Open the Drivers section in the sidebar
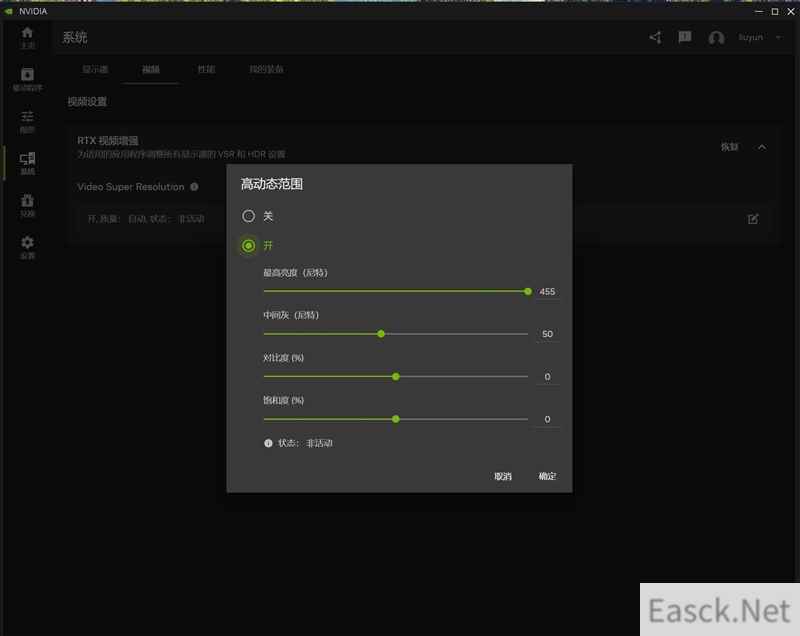This screenshot has height=636, width=800. click(x=28, y=79)
